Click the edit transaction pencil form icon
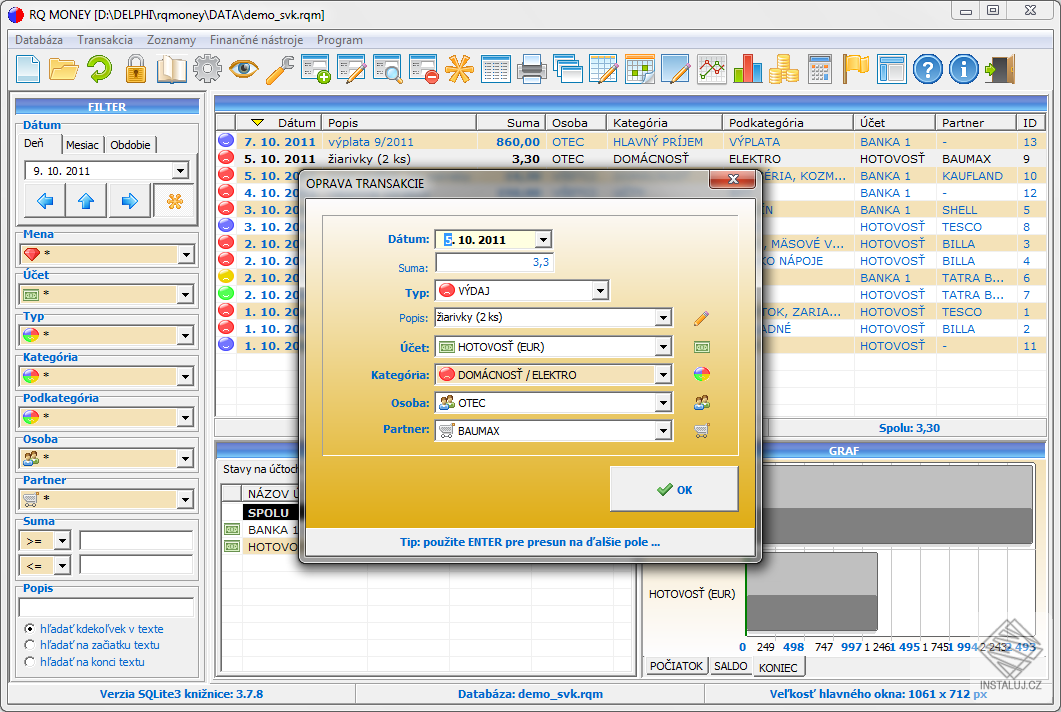The height and width of the screenshot is (712, 1061). (352, 69)
